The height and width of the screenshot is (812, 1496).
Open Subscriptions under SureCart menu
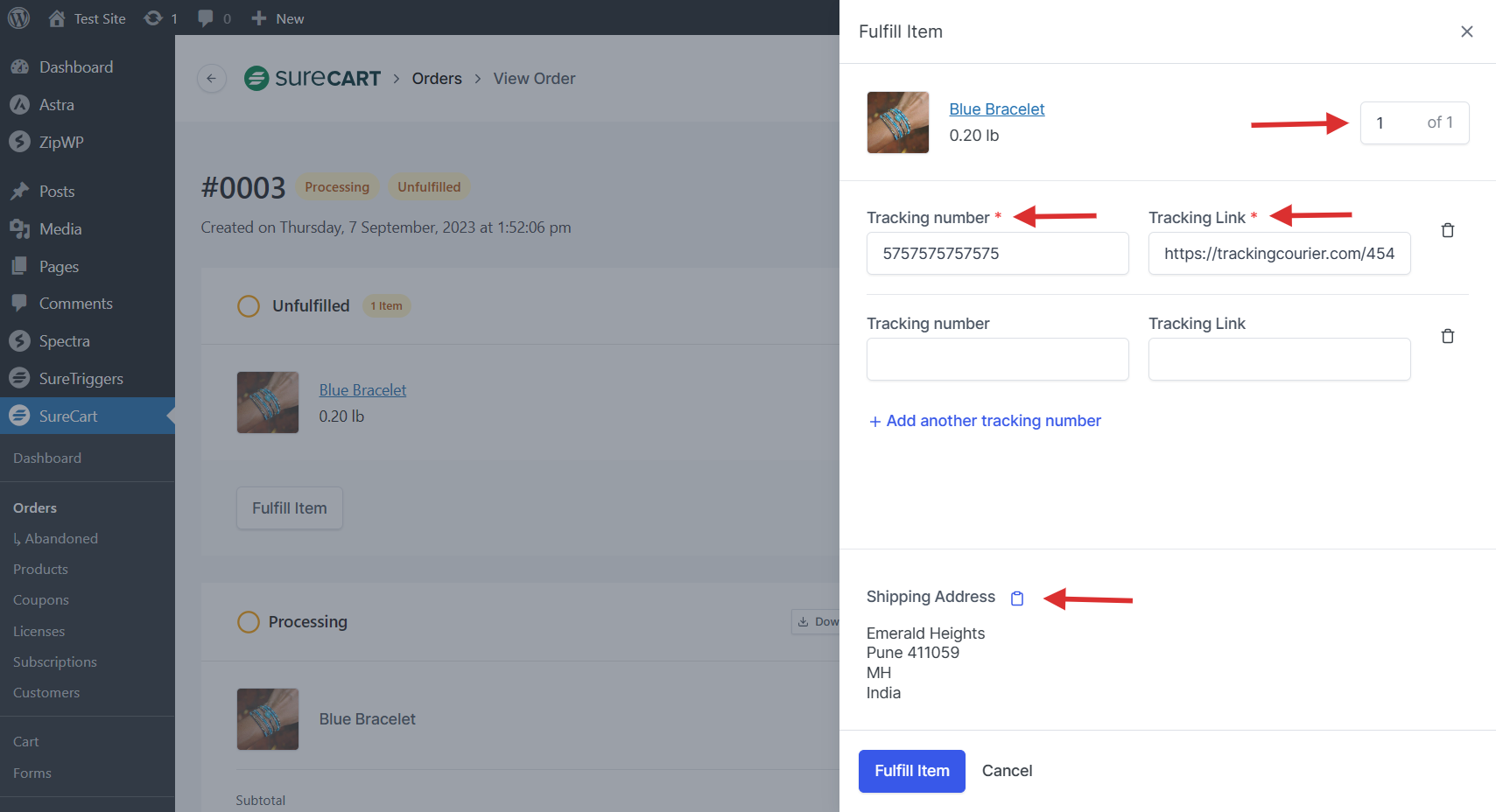coord(54,662)
